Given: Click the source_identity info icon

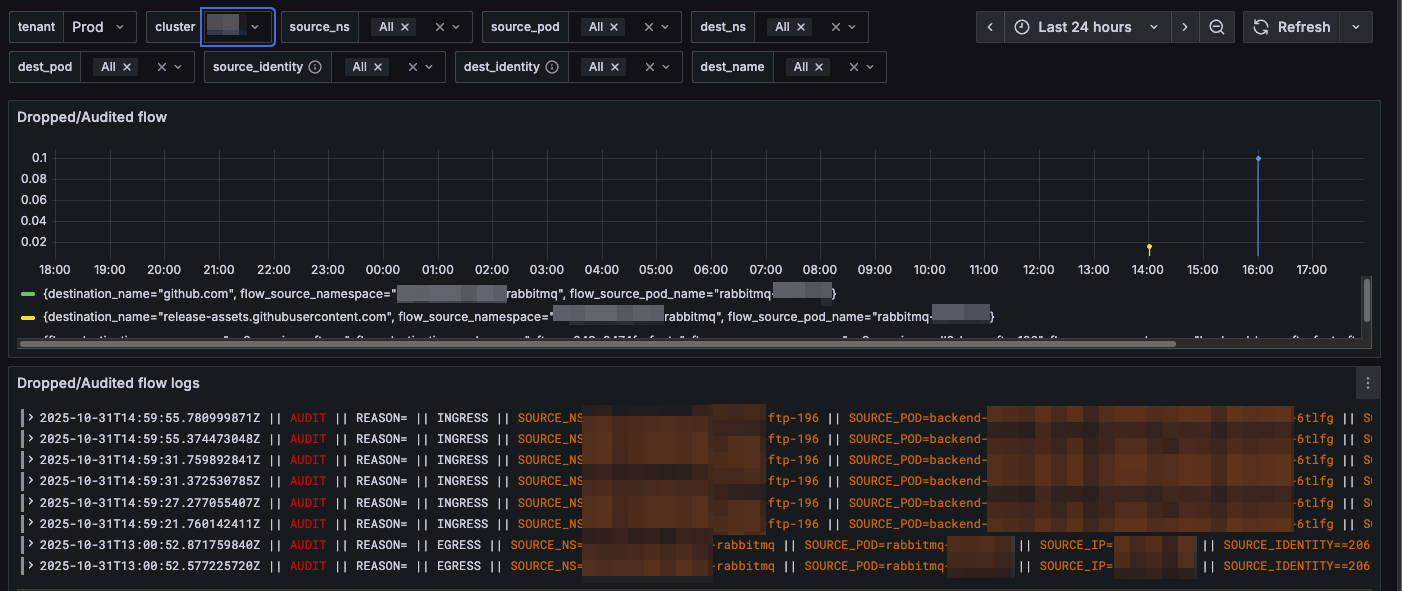Looking at the screenshot, I should coord(315,67).
